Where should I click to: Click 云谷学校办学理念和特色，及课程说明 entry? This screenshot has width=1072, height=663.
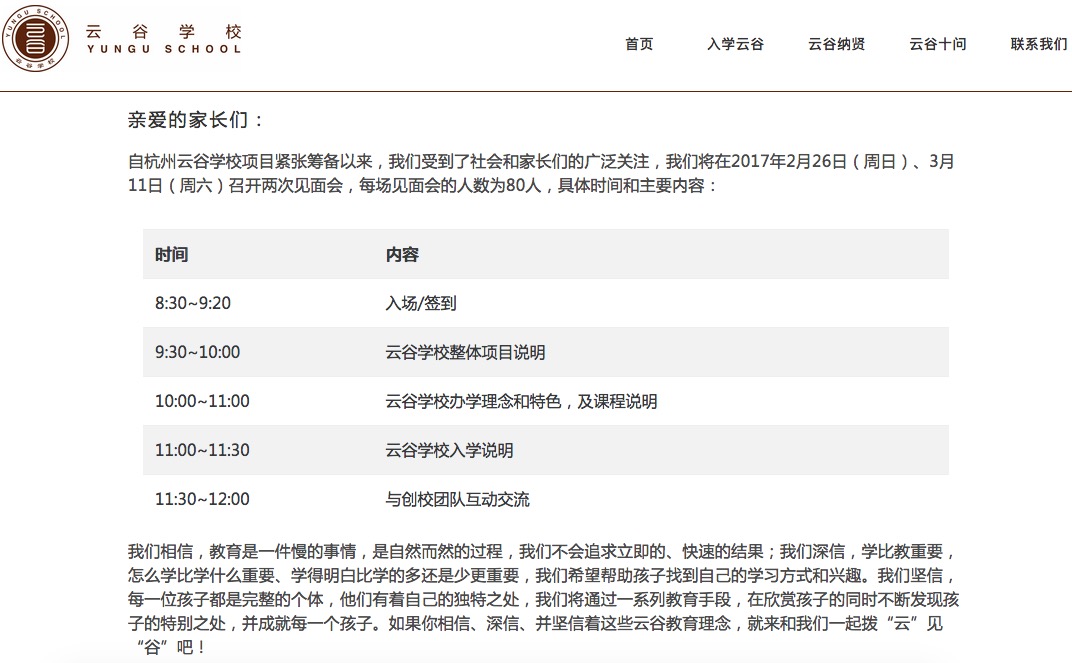(521, 401)
